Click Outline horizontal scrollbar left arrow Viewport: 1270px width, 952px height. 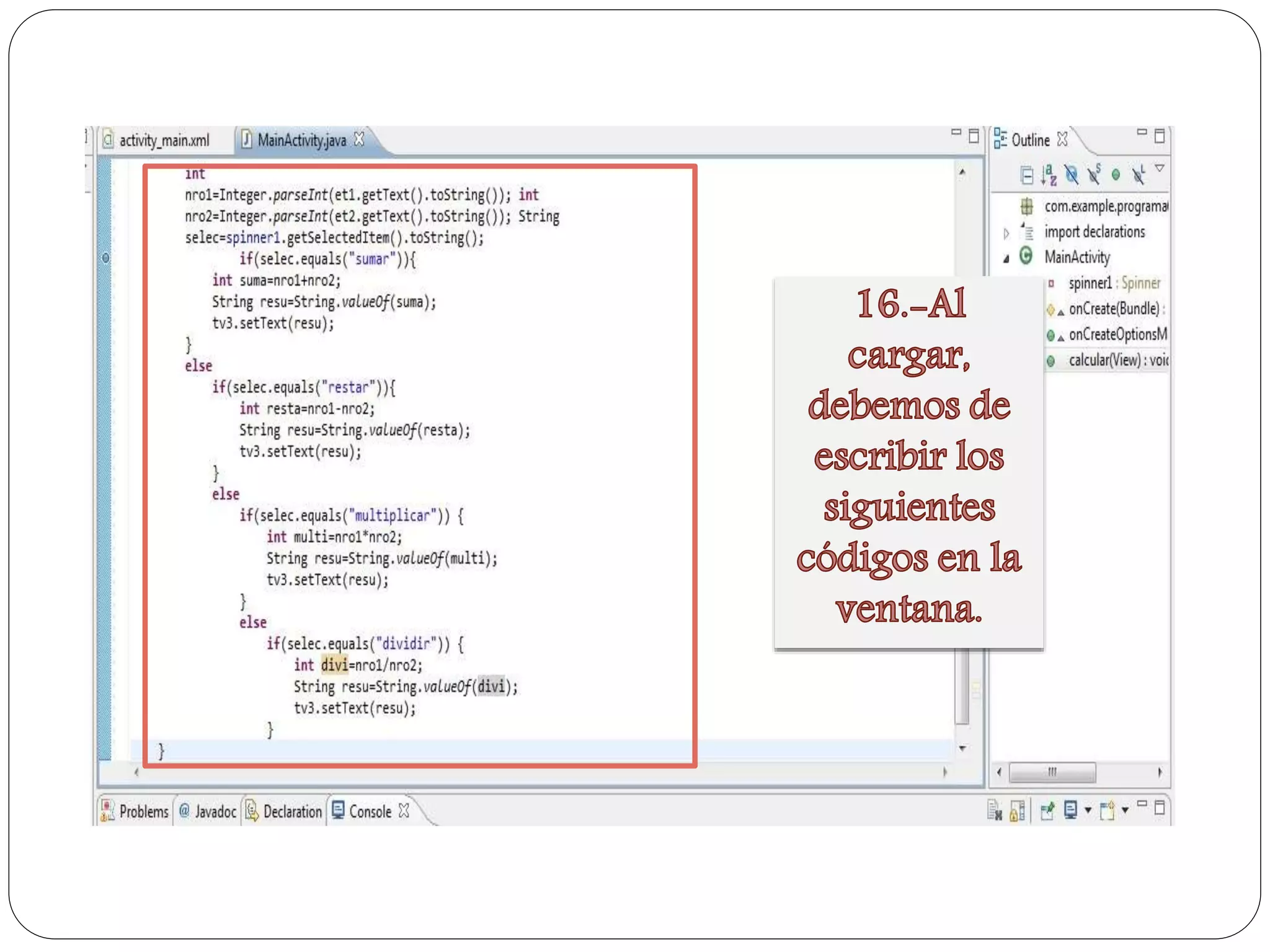pyautogui.click(x=999, y=772)
